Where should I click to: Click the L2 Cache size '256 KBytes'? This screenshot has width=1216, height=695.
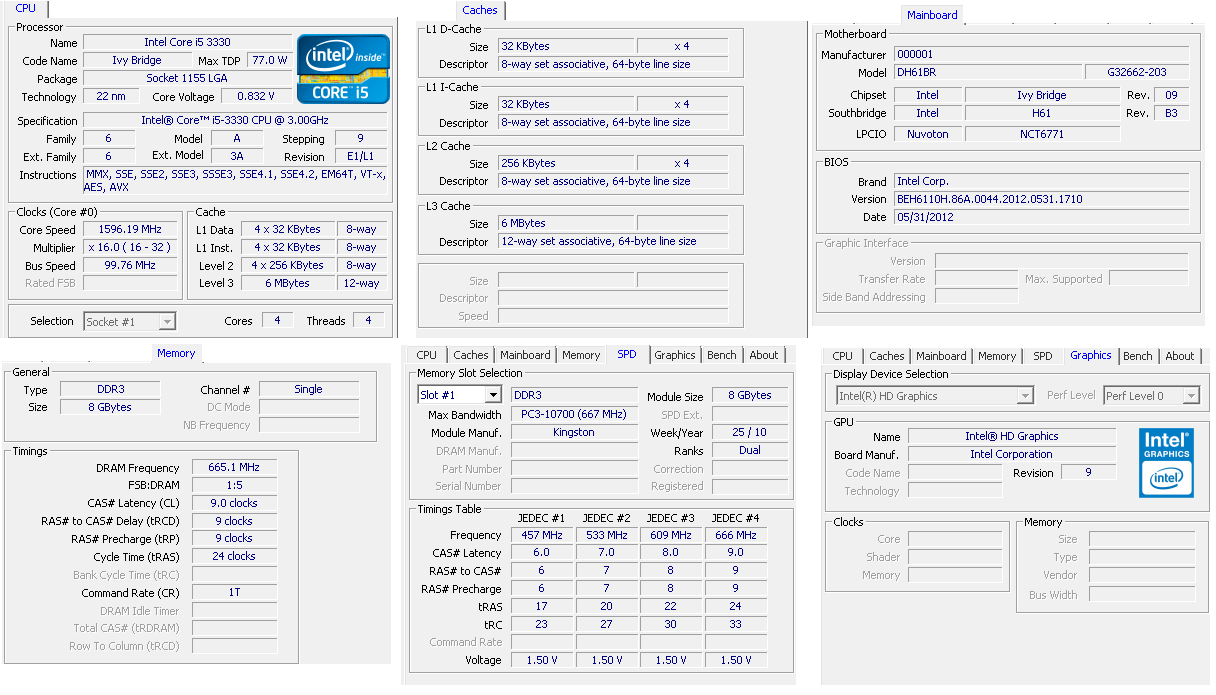coord(565,163)
